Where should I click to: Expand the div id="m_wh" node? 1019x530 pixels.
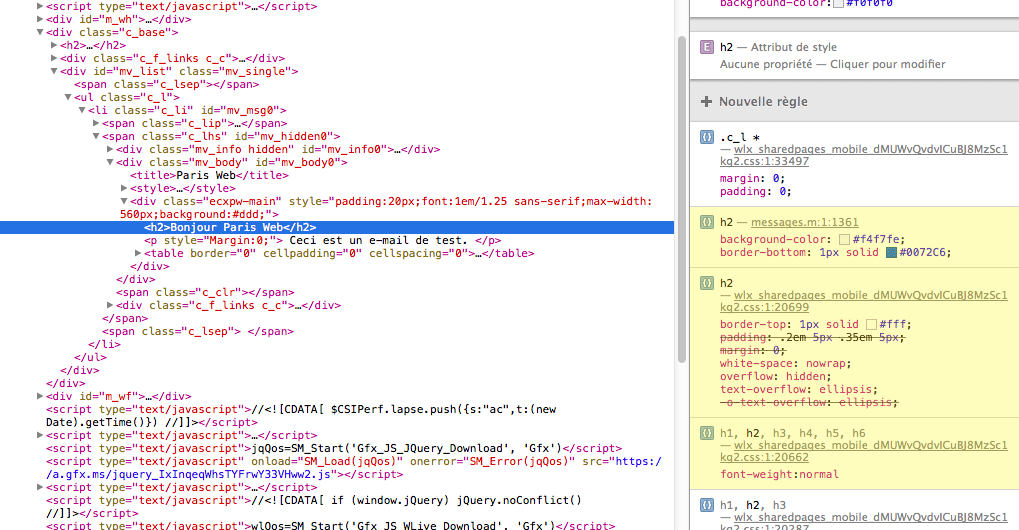coord(40,19)
